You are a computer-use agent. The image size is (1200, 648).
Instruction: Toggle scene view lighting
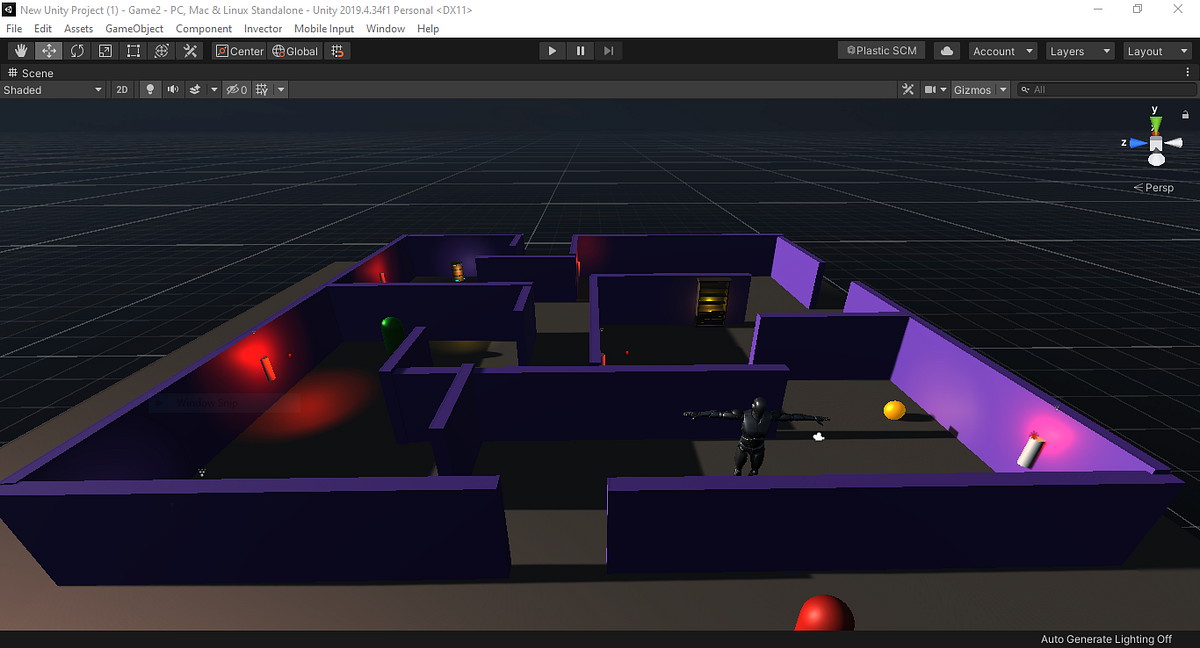[149, 89]
